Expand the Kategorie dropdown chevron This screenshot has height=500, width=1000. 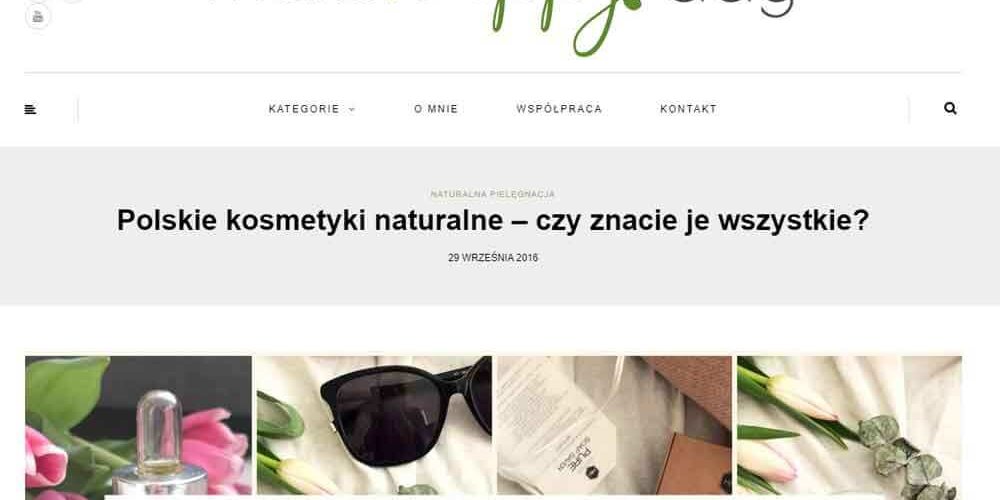[351, 110]
